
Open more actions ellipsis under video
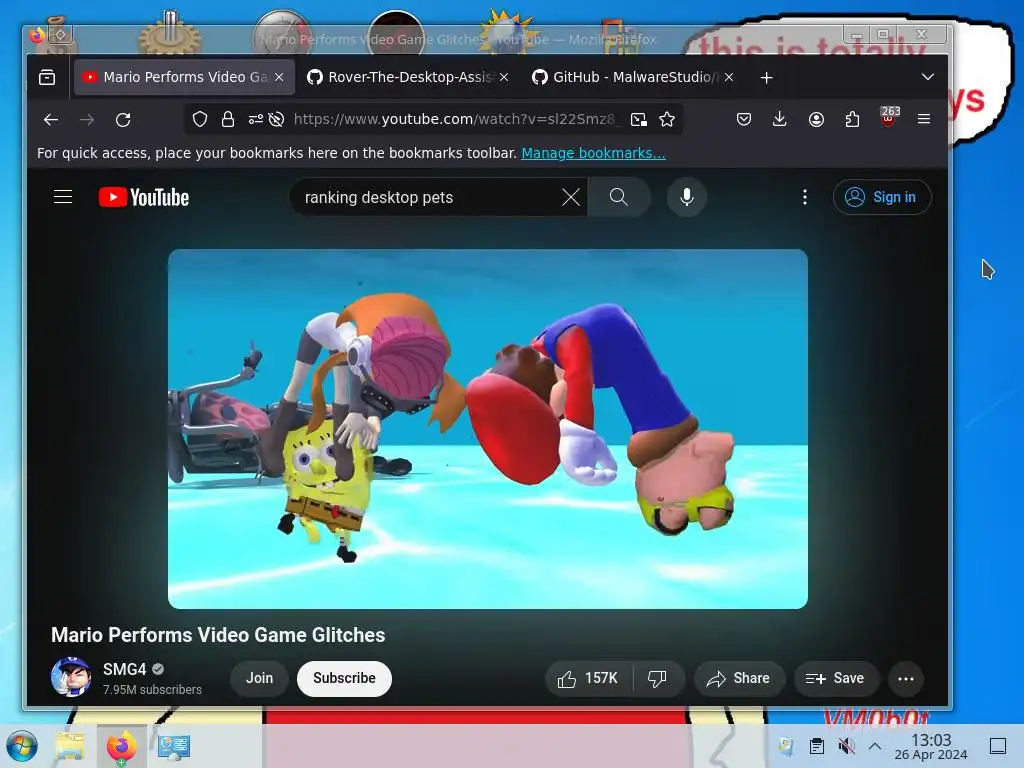906,679
